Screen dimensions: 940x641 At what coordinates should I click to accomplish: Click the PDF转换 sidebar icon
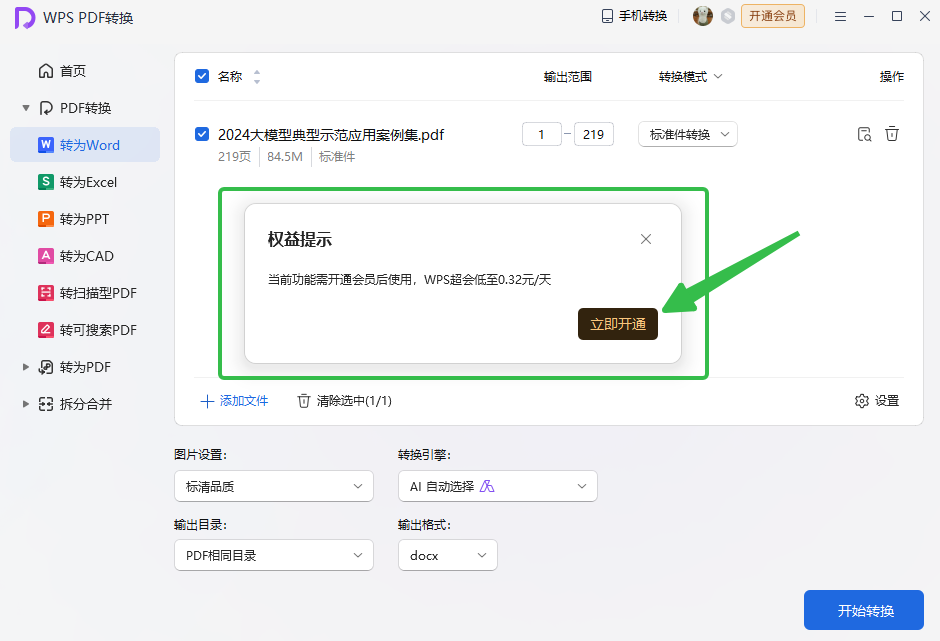coord(46,108)
